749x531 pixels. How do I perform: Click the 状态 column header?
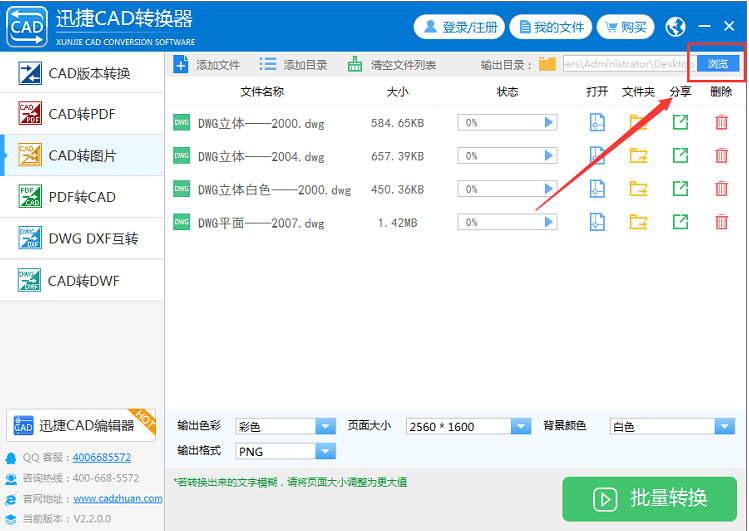(x=507, y=92)
